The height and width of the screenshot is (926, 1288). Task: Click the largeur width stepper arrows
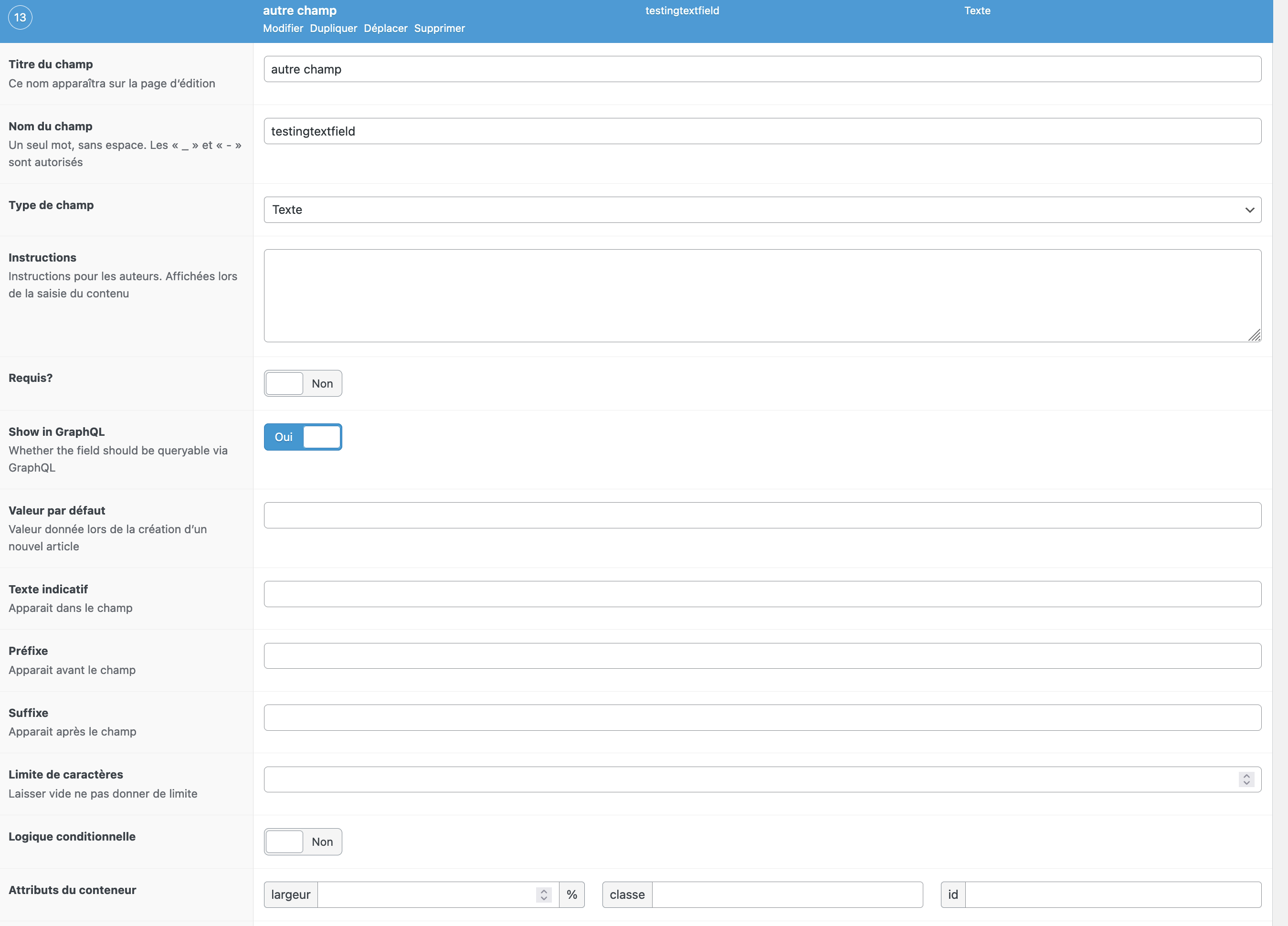[543, 895]
